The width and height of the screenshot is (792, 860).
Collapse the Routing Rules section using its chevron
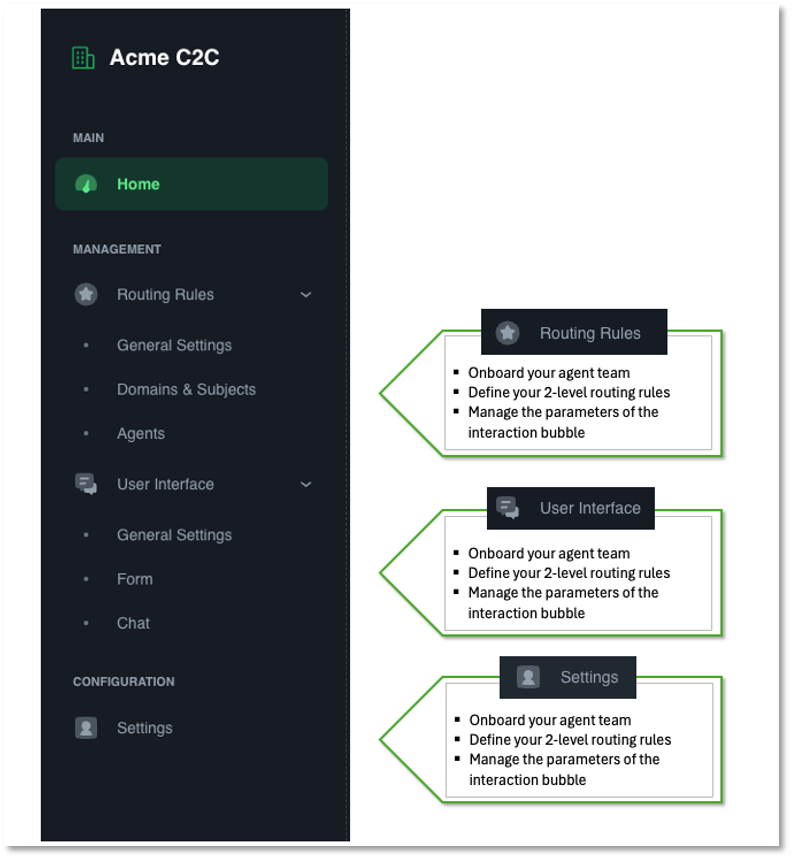point(306,295)
